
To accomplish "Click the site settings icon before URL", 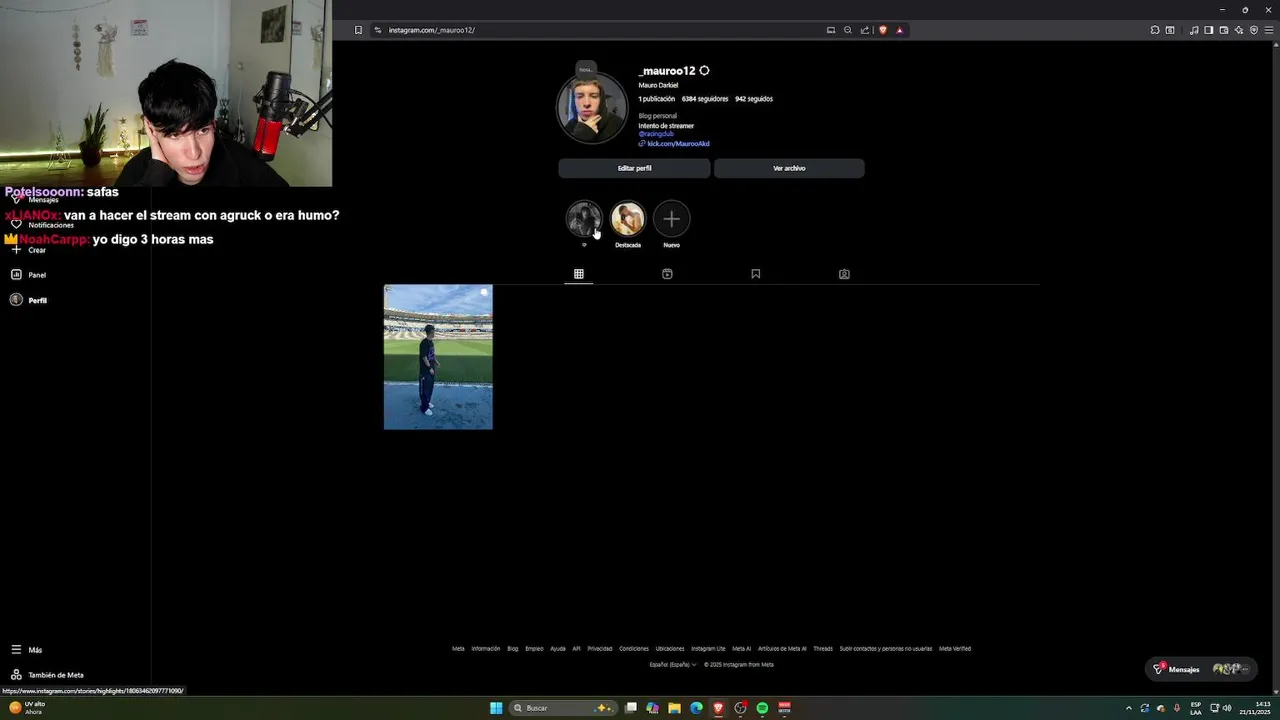I will click(x=378, y=30).
